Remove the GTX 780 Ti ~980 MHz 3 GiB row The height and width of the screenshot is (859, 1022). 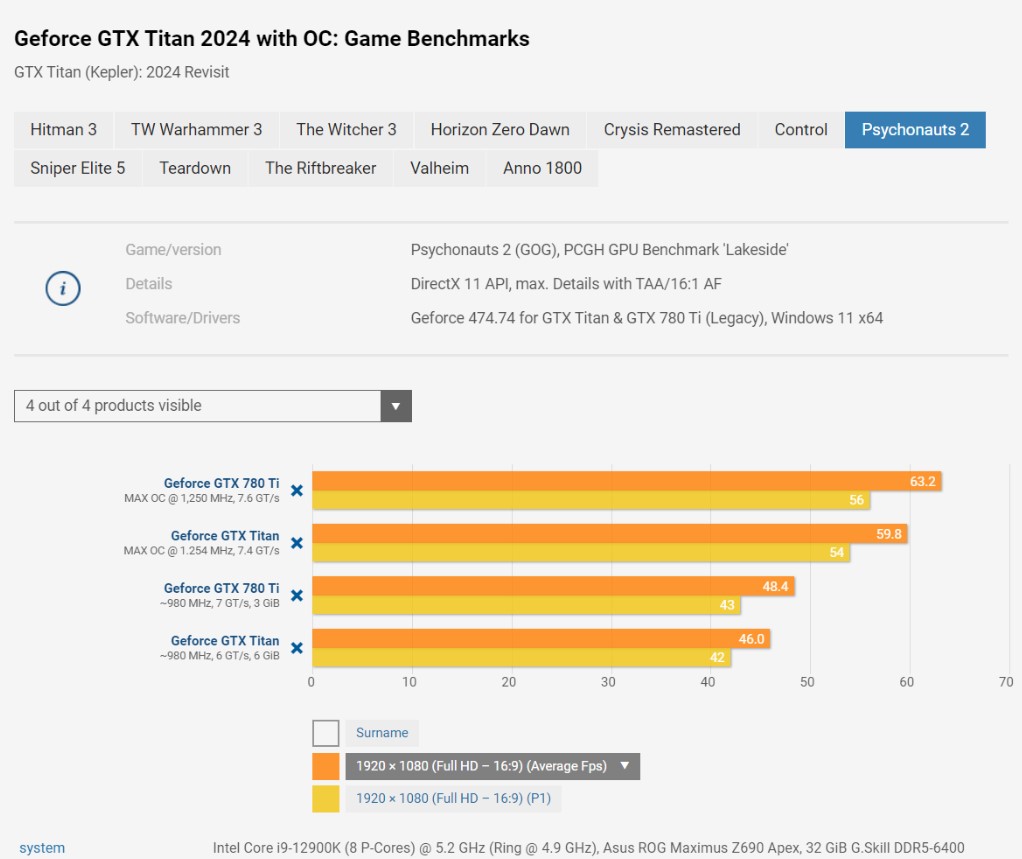pyautogui.click(x=297, y=595)
